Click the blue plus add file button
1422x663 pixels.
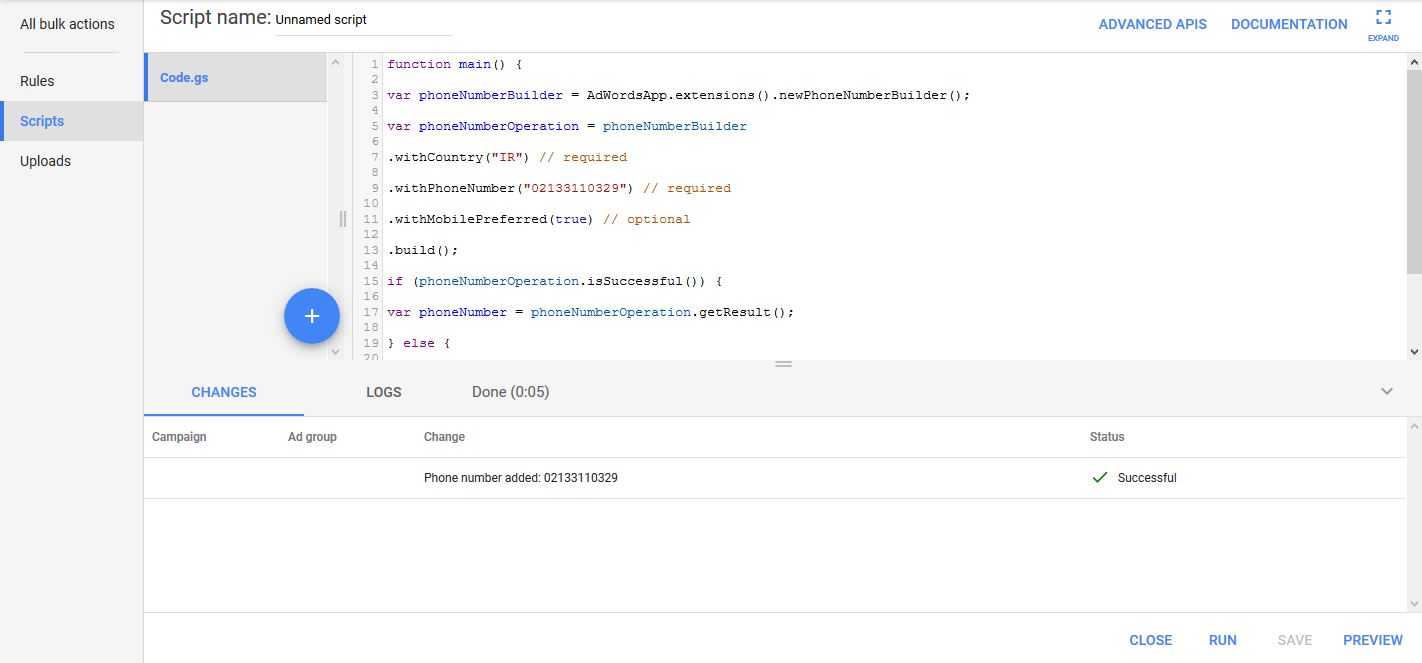coord(312,316)
